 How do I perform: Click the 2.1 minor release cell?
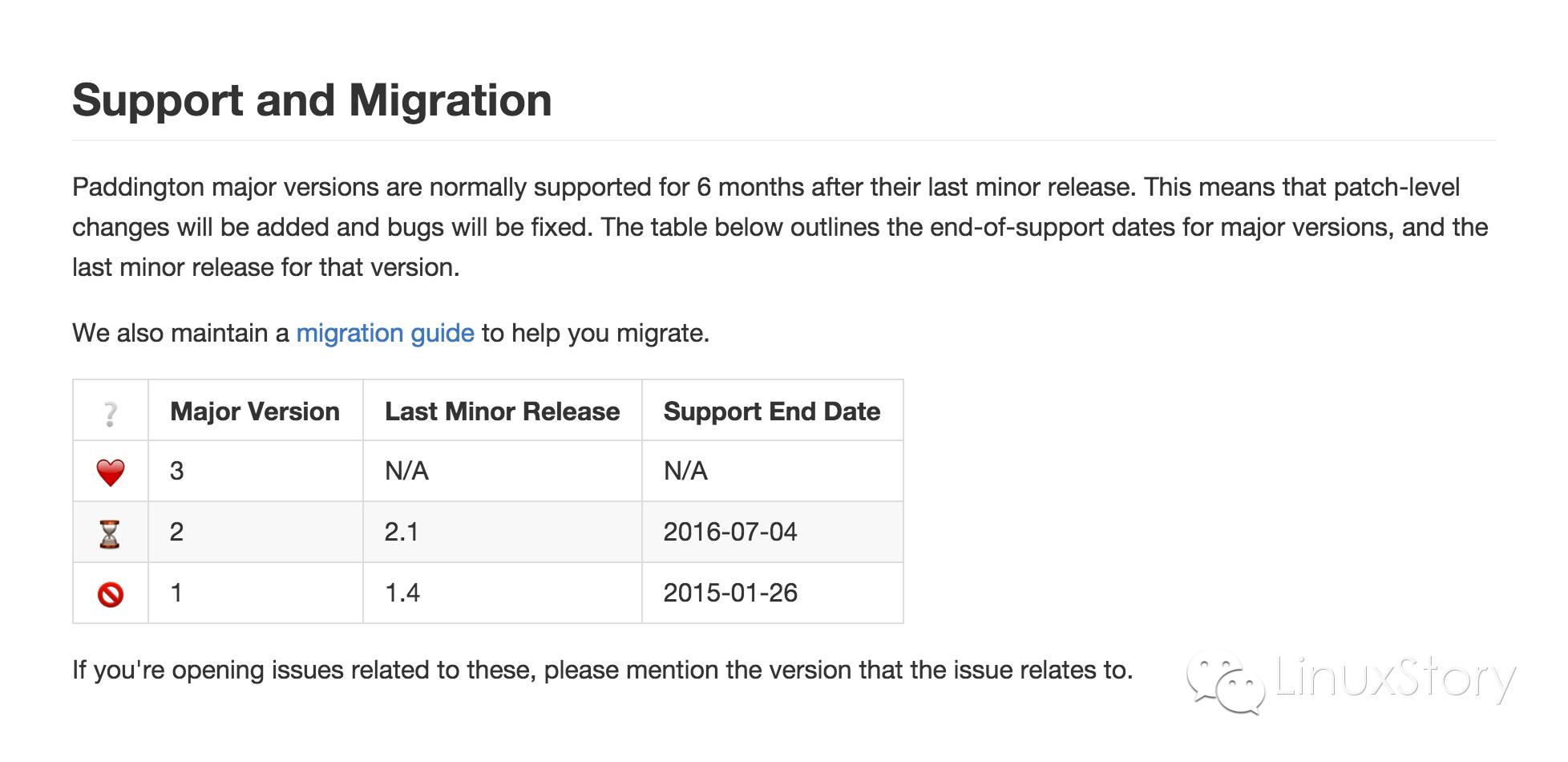coord(402,532)
